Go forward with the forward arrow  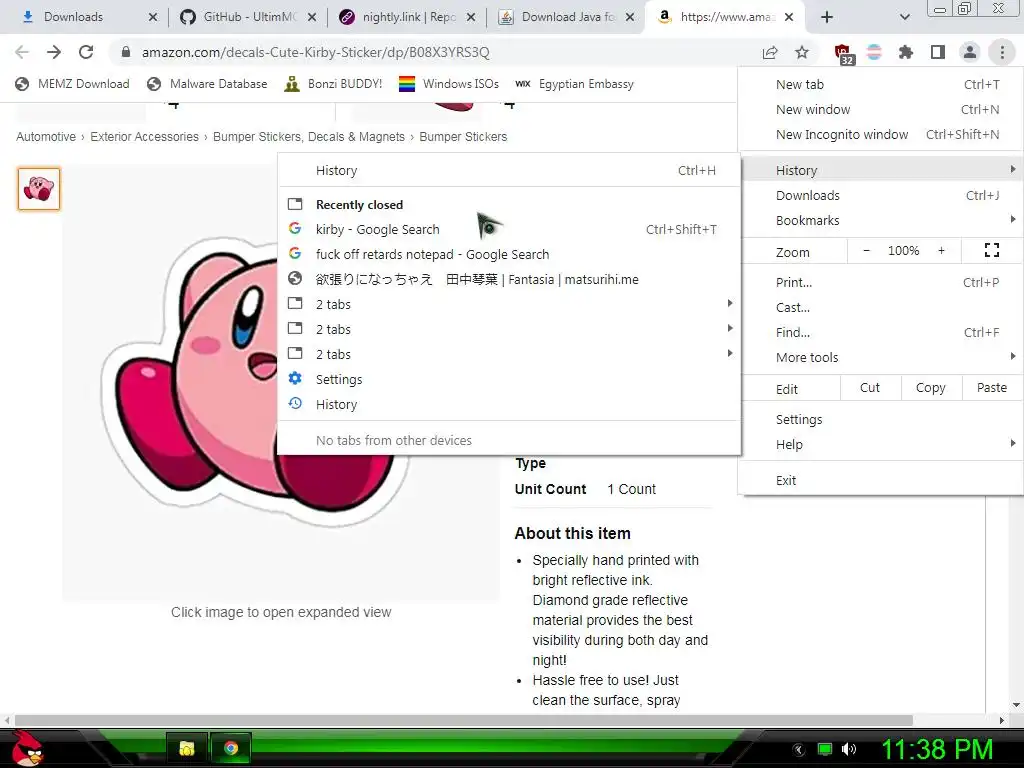[54, 52]
